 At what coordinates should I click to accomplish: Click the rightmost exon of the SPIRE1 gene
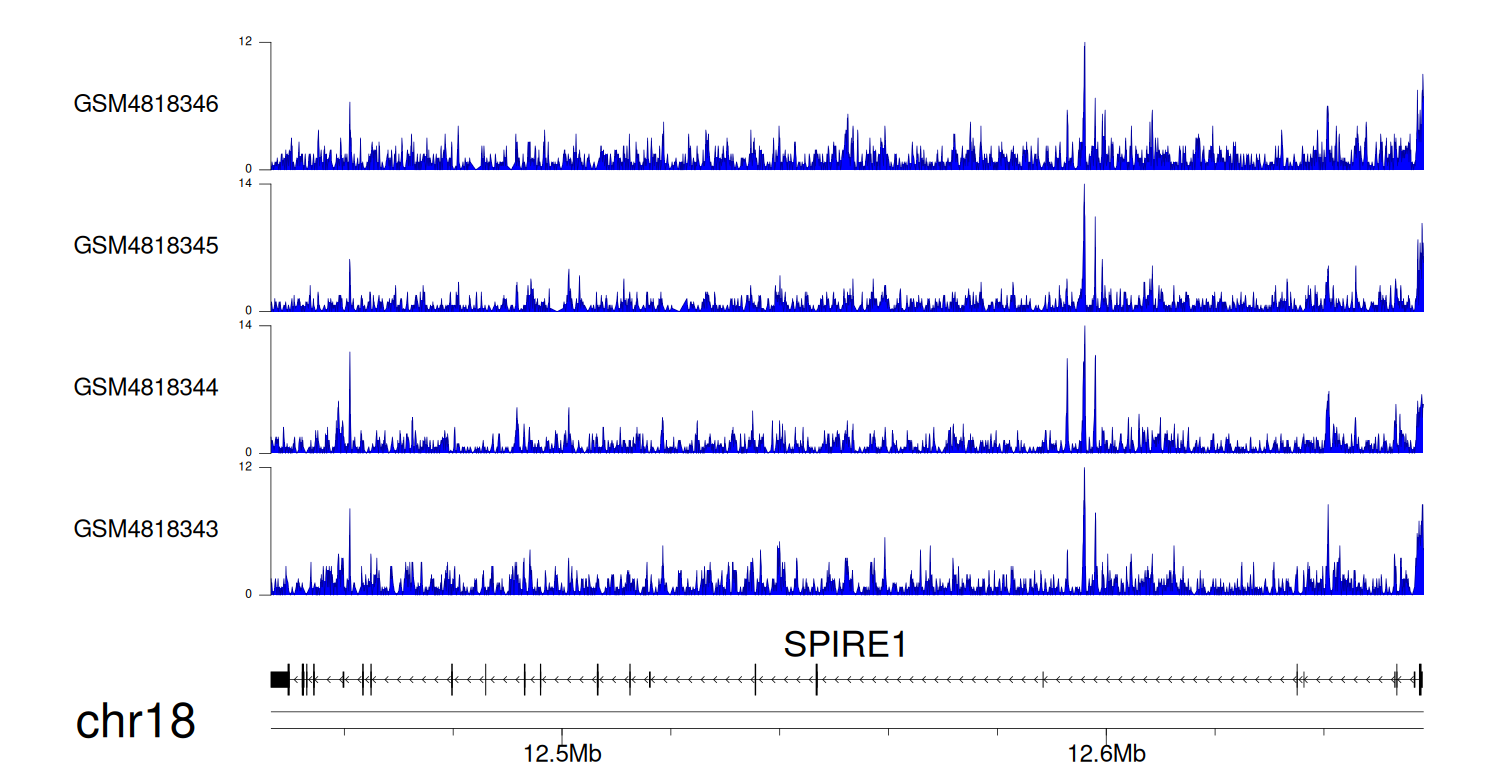1420,680
